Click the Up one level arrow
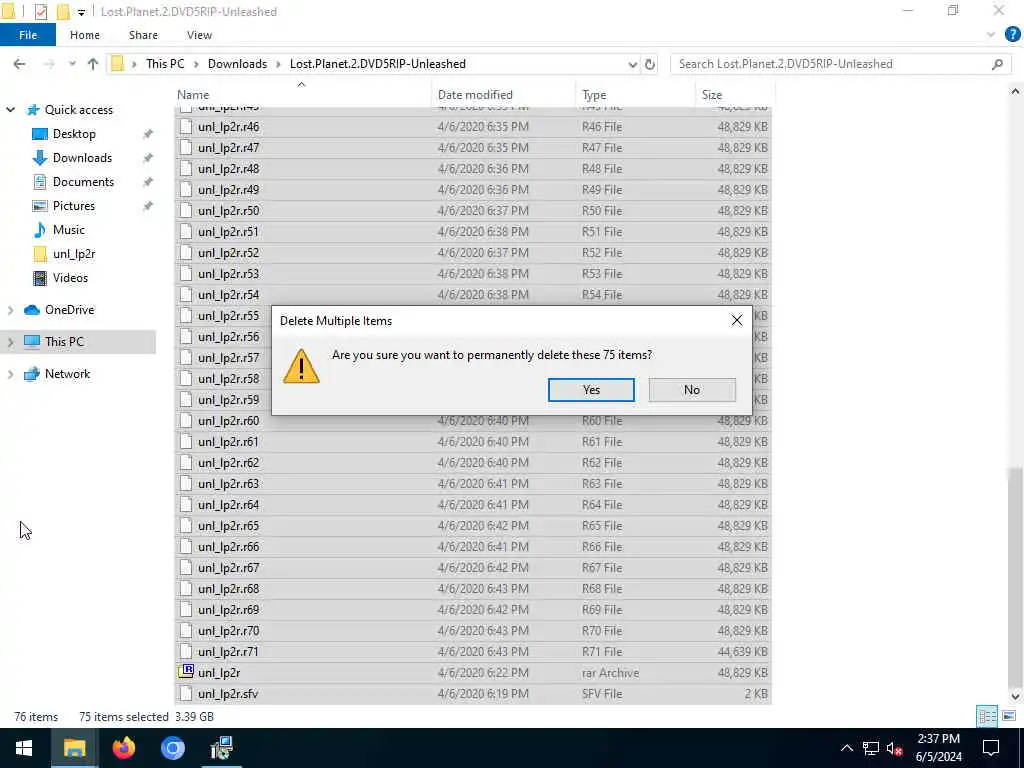Viewport: 1024px width, 768px height. [x=93, y=64]
